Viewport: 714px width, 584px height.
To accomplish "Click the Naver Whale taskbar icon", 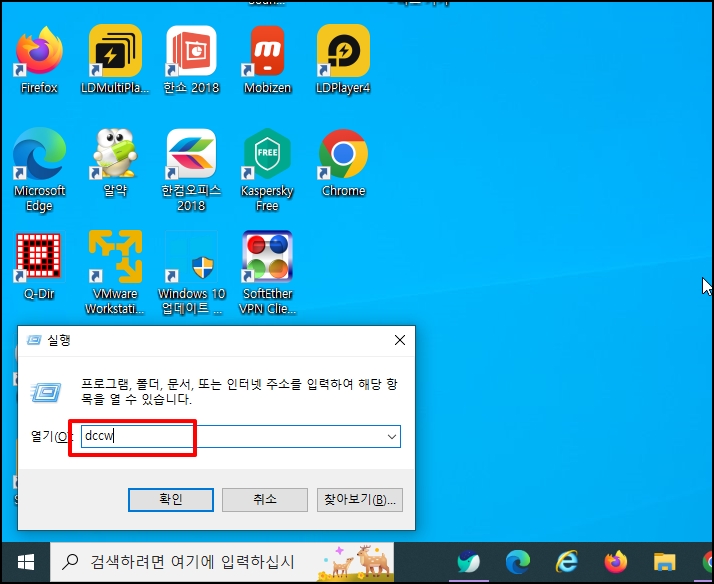I will click(469, 562).
